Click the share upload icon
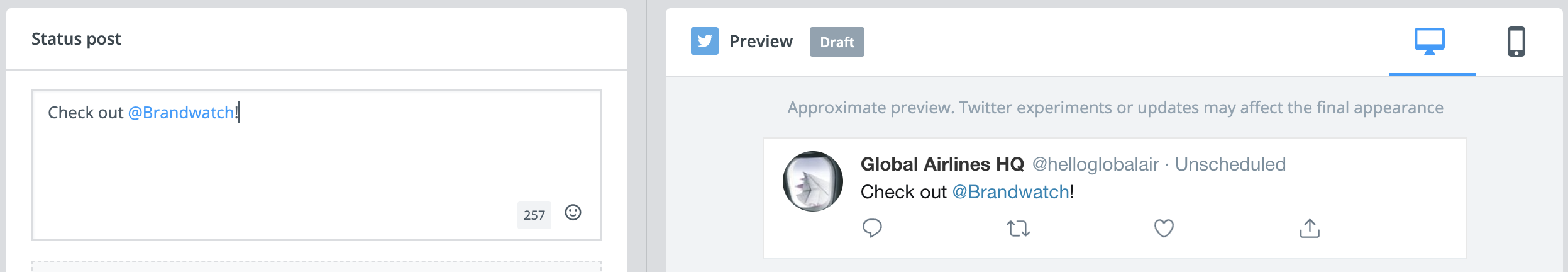This screenshot has height=272, width=1568. pos(1310,228)
